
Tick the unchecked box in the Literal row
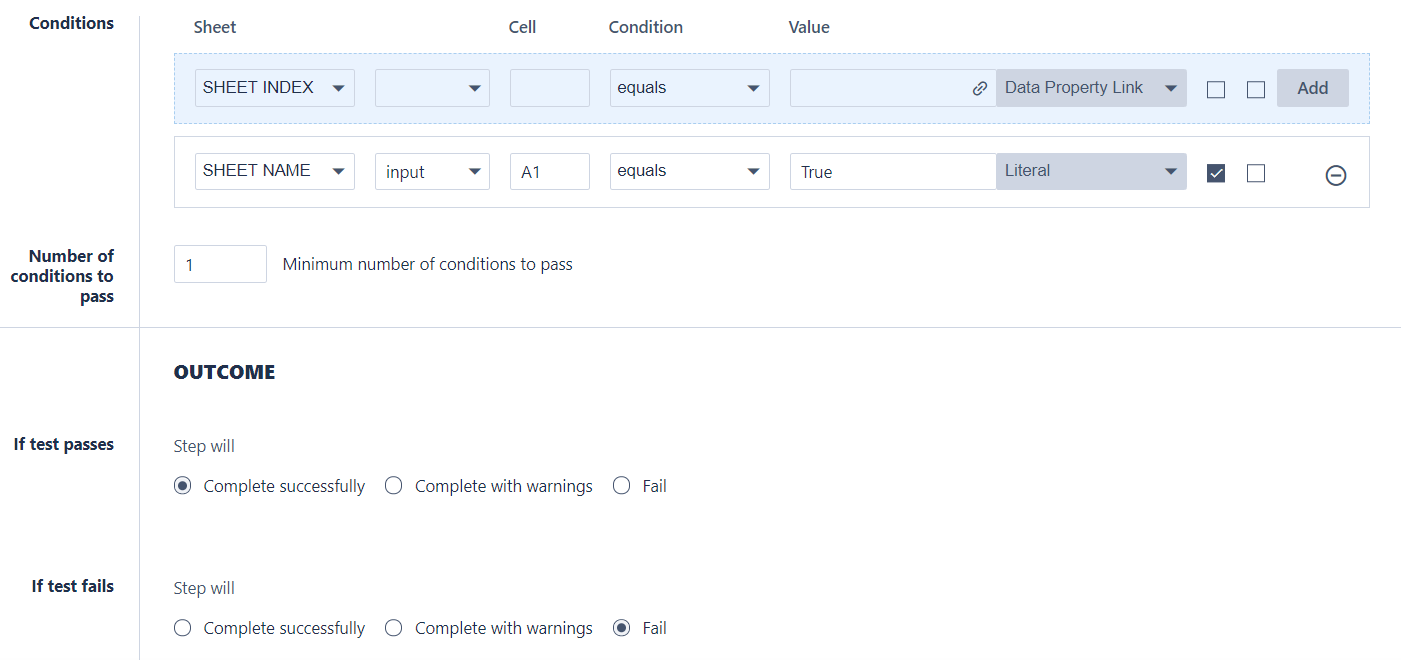coord(1256,173)
